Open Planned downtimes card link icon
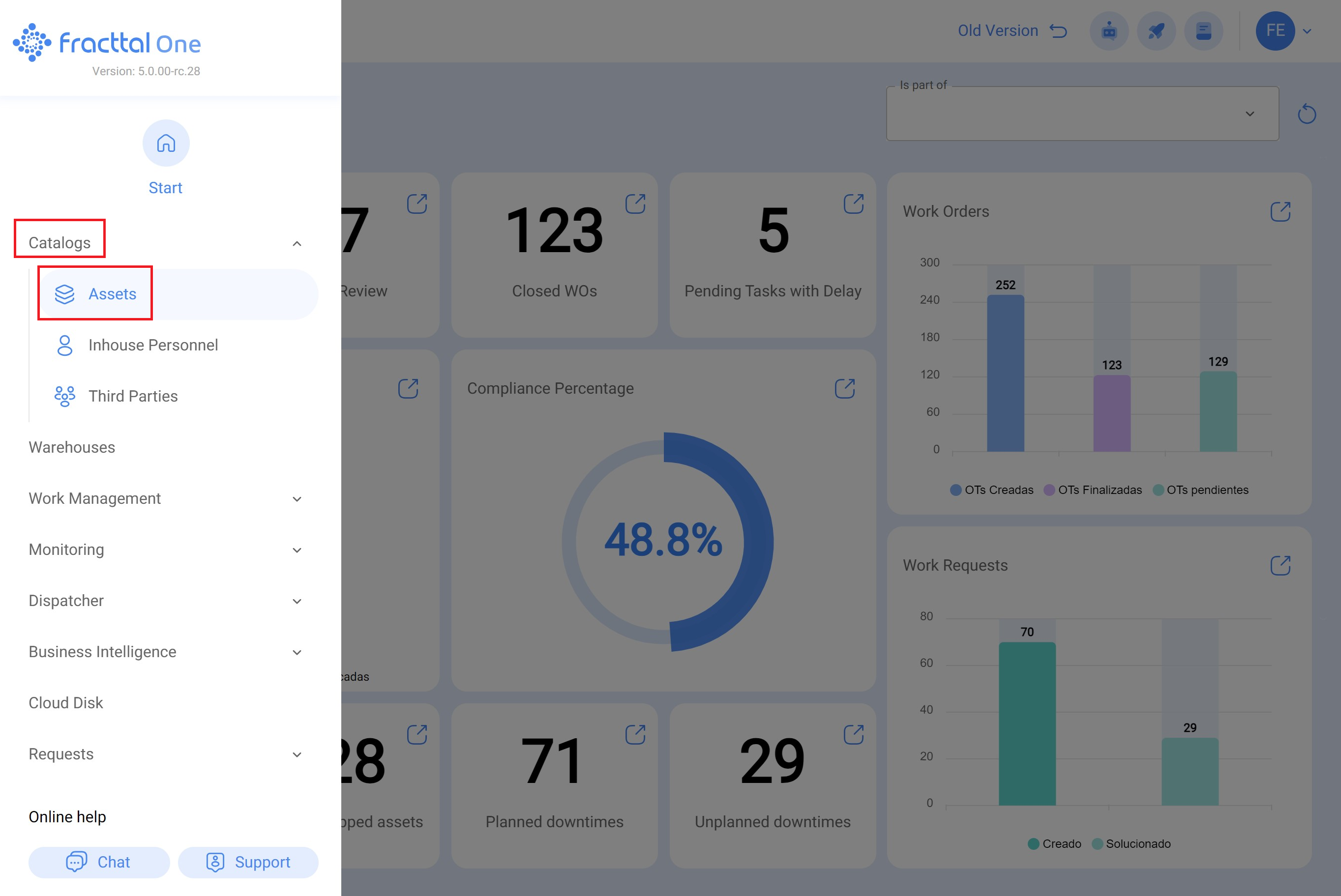Image resolution: width=1341 pixels, height=896 pixels. (635, 735)
